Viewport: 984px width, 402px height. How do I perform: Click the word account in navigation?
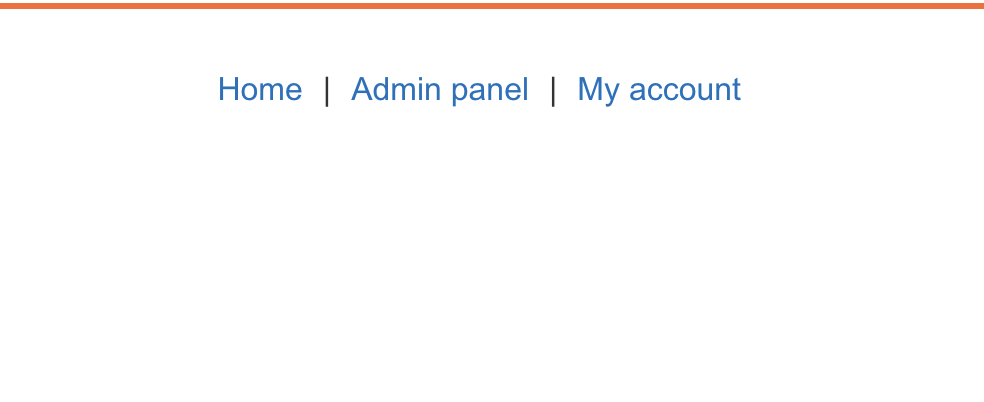point(685,90)
